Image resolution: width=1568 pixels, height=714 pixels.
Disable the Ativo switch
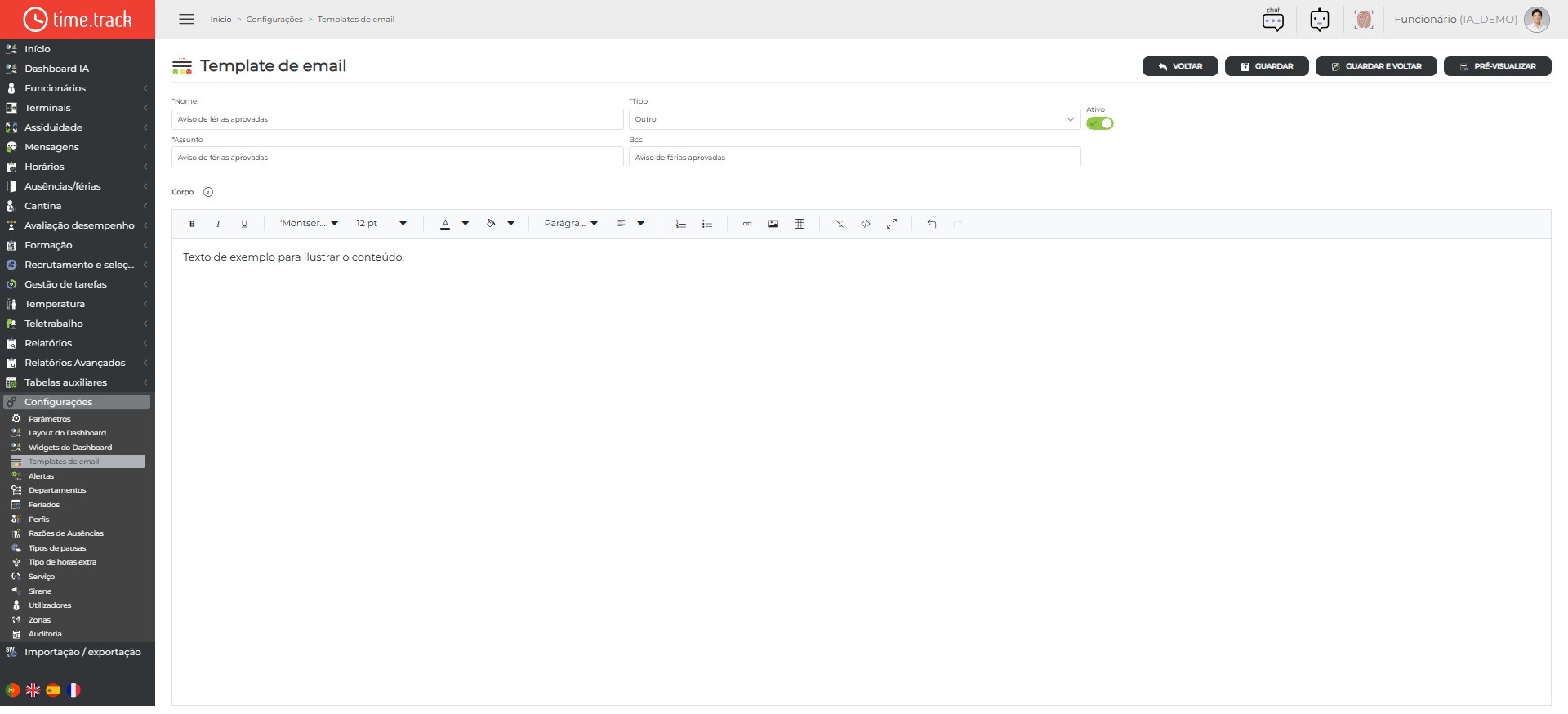[x=1100, y=123]
